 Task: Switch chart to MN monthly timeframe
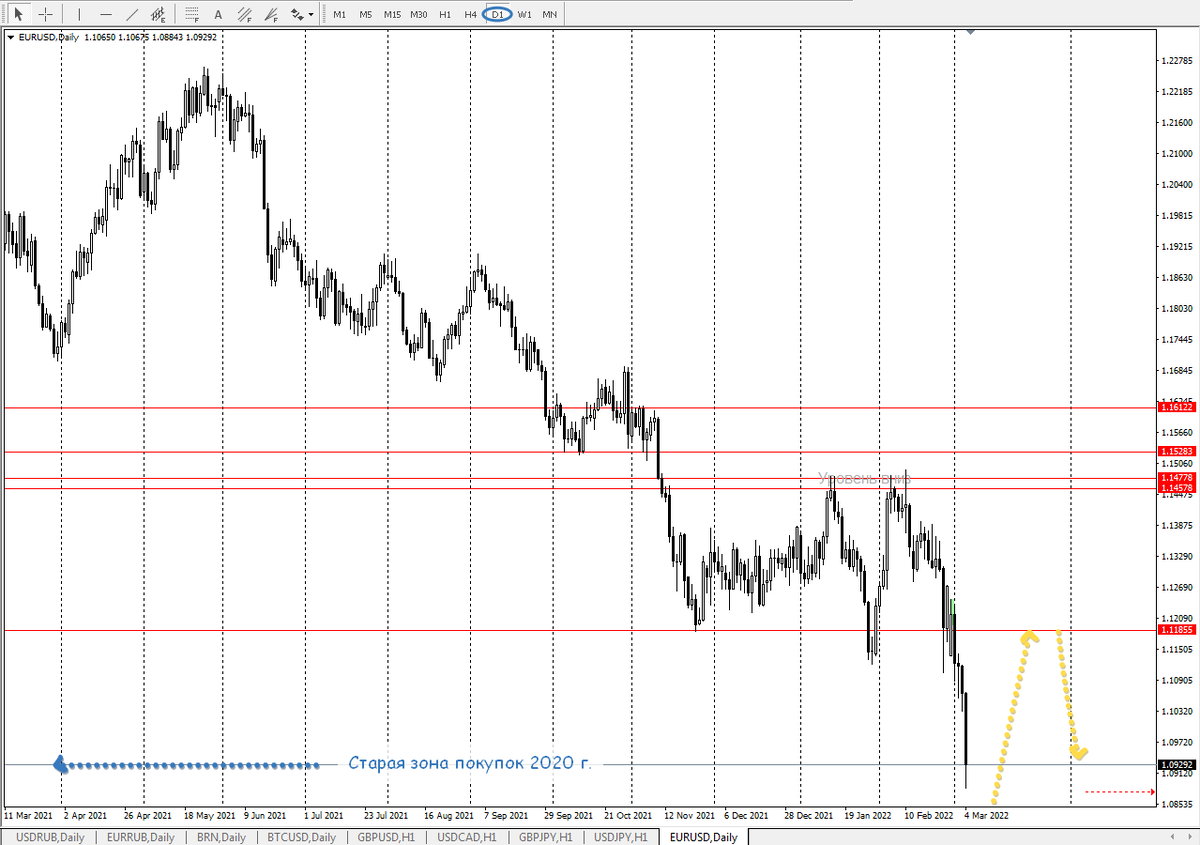point(550,14)
